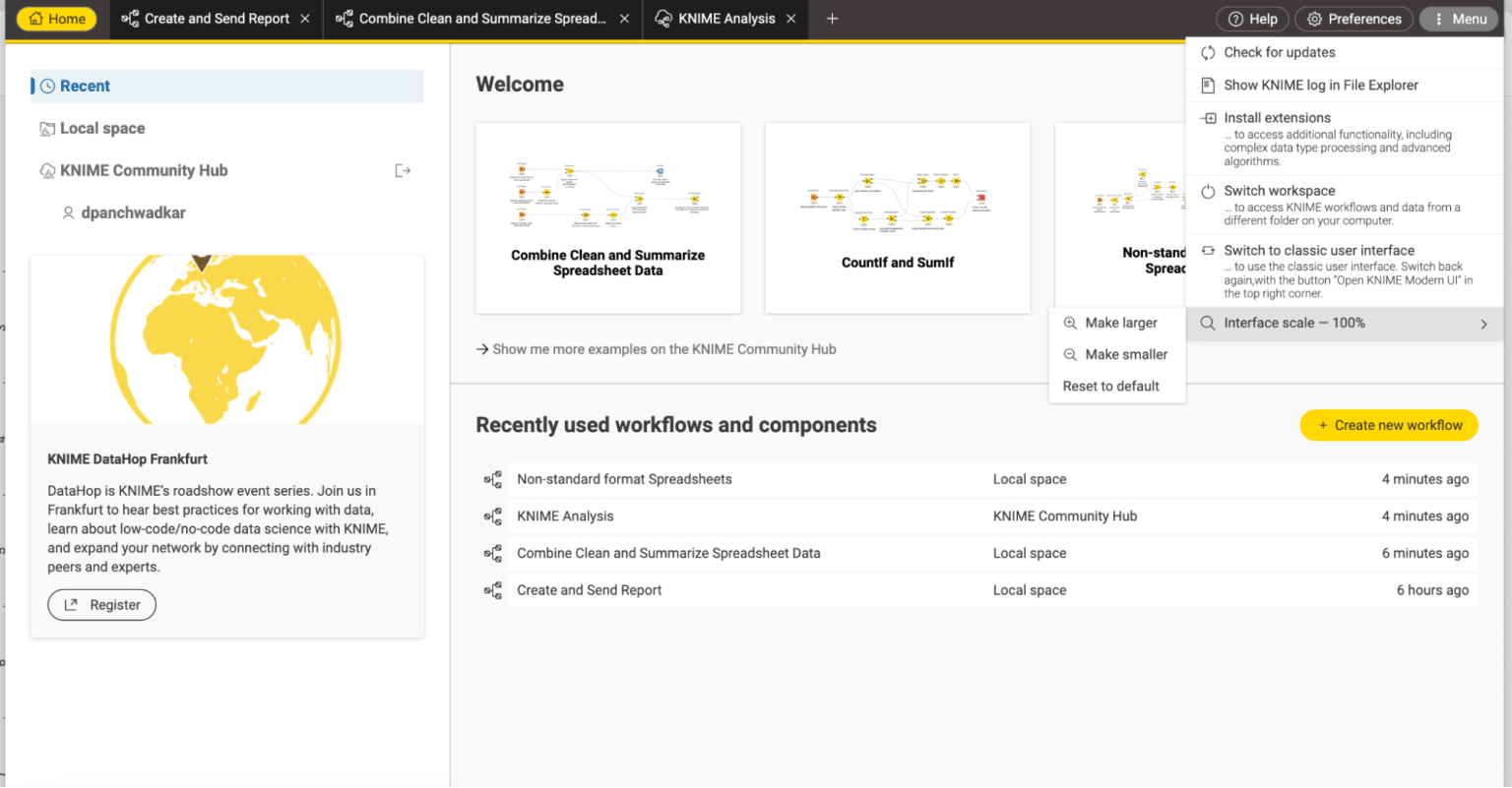Switch to Combine Clean and Summarize Spreadsheet tab
The height and width of the screenshot is (788, 1512).
tap(482, 19)
